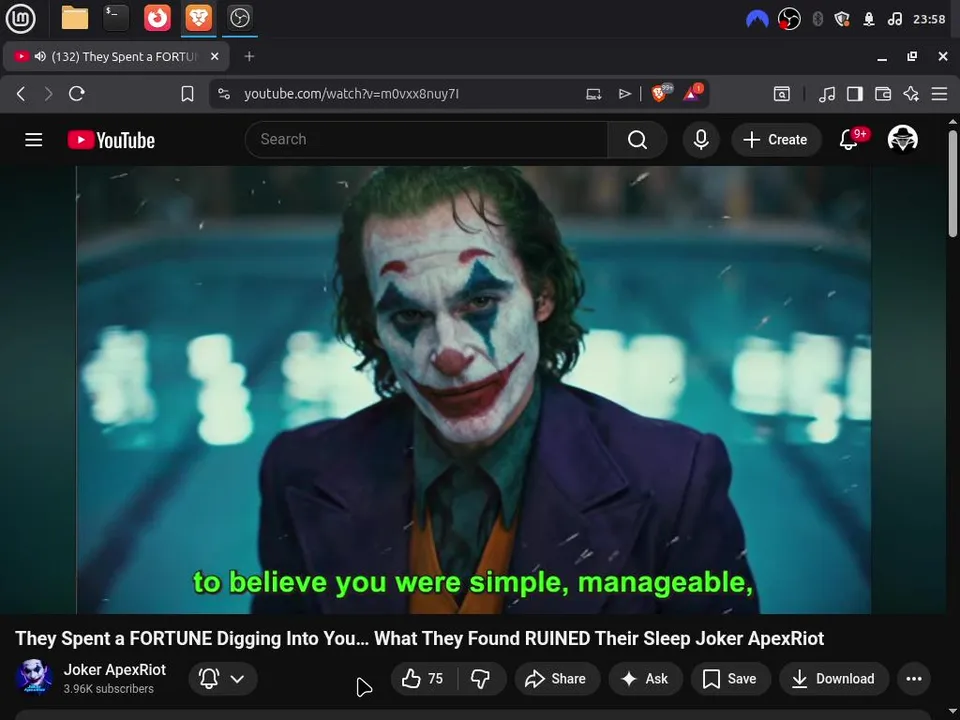Viewport: 960px width, 720px height.
Task: Open the account avatar menu
Action: 902,139
